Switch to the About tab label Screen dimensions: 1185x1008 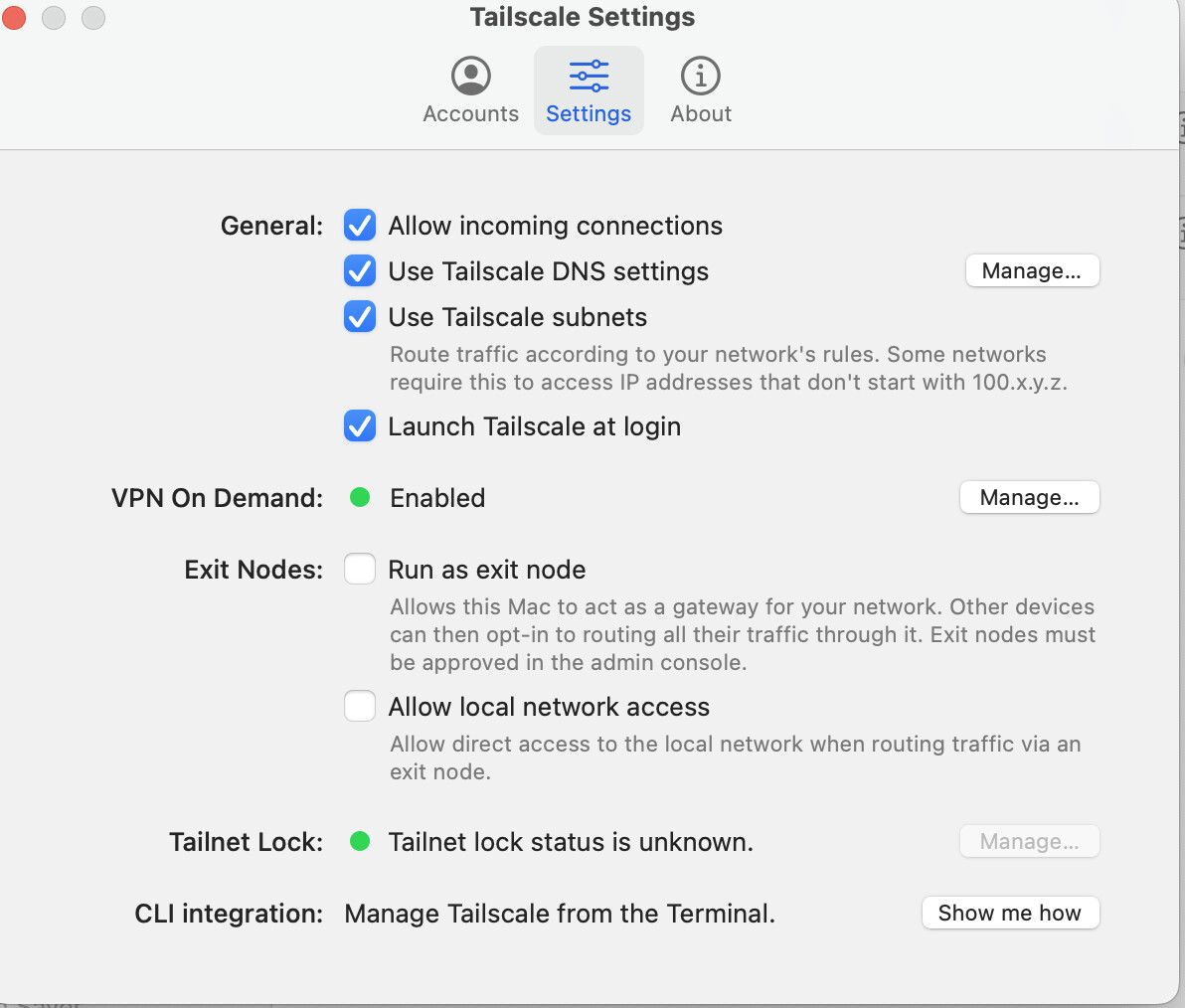tap(701, 113)
